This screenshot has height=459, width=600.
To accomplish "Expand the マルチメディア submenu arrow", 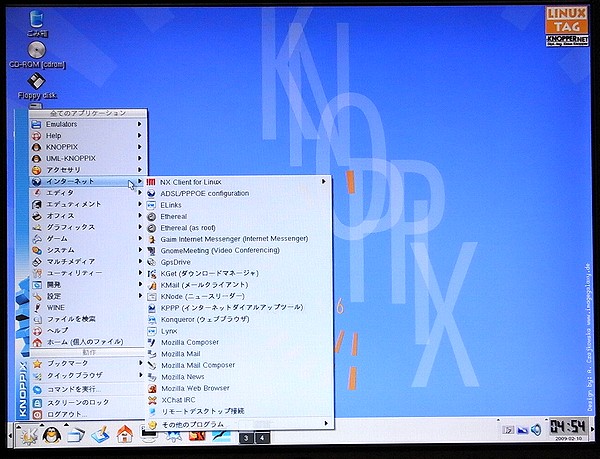I will (x=140, y=262).
